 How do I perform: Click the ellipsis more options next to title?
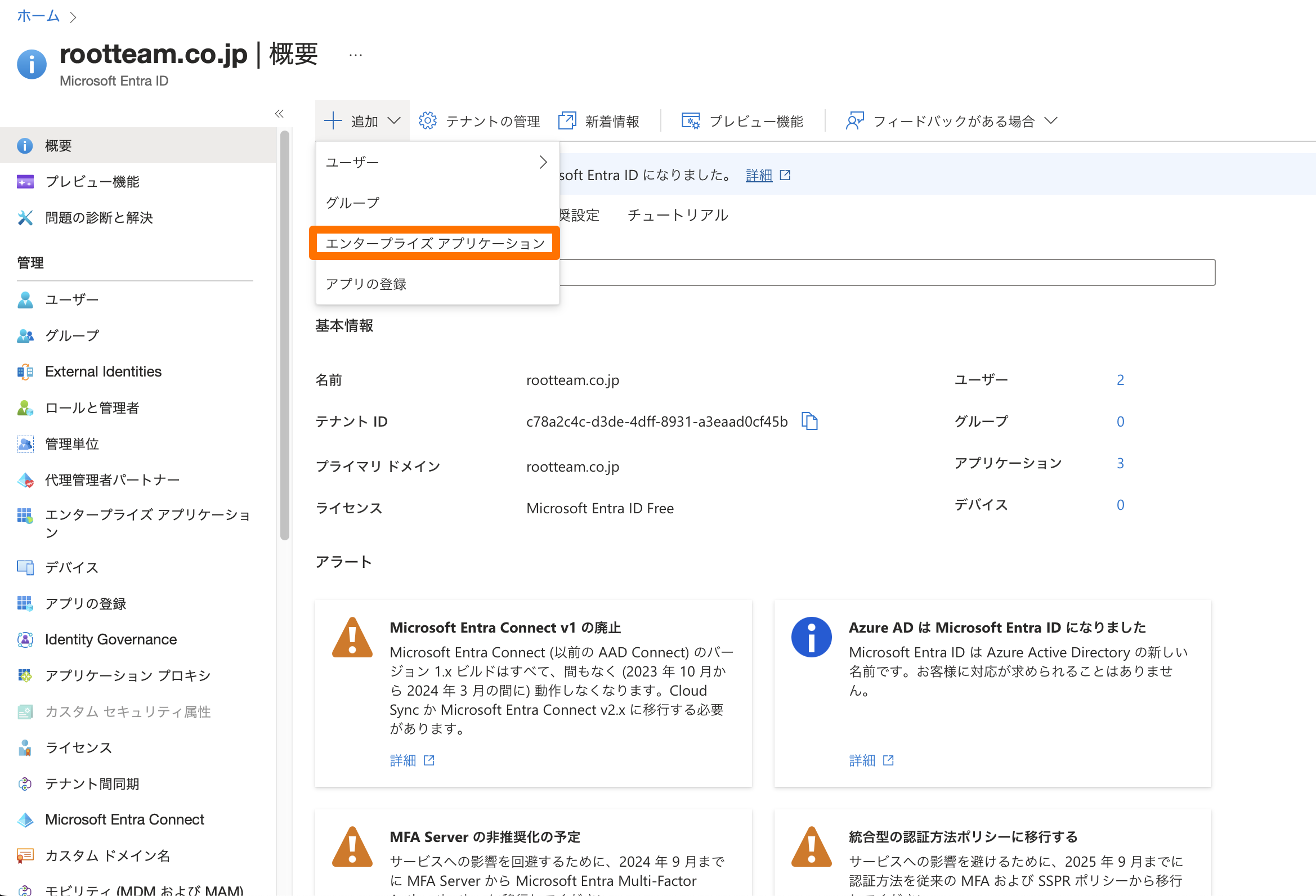tap(356, 55)
